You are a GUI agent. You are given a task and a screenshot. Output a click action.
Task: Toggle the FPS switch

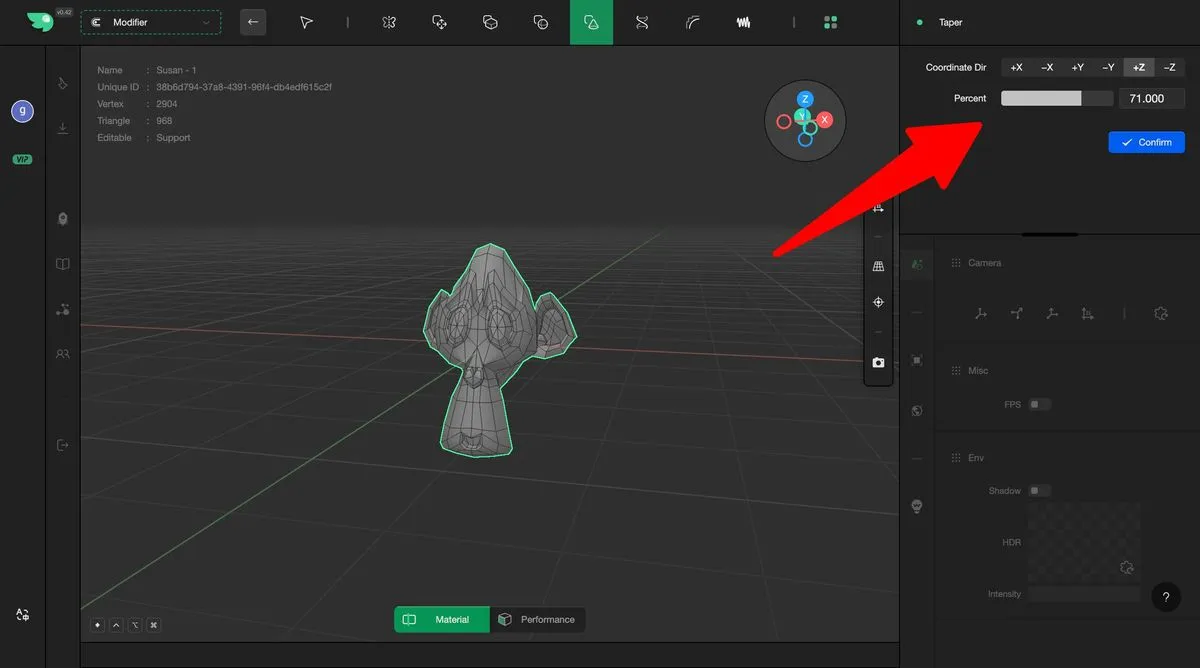click(1040, 404)
